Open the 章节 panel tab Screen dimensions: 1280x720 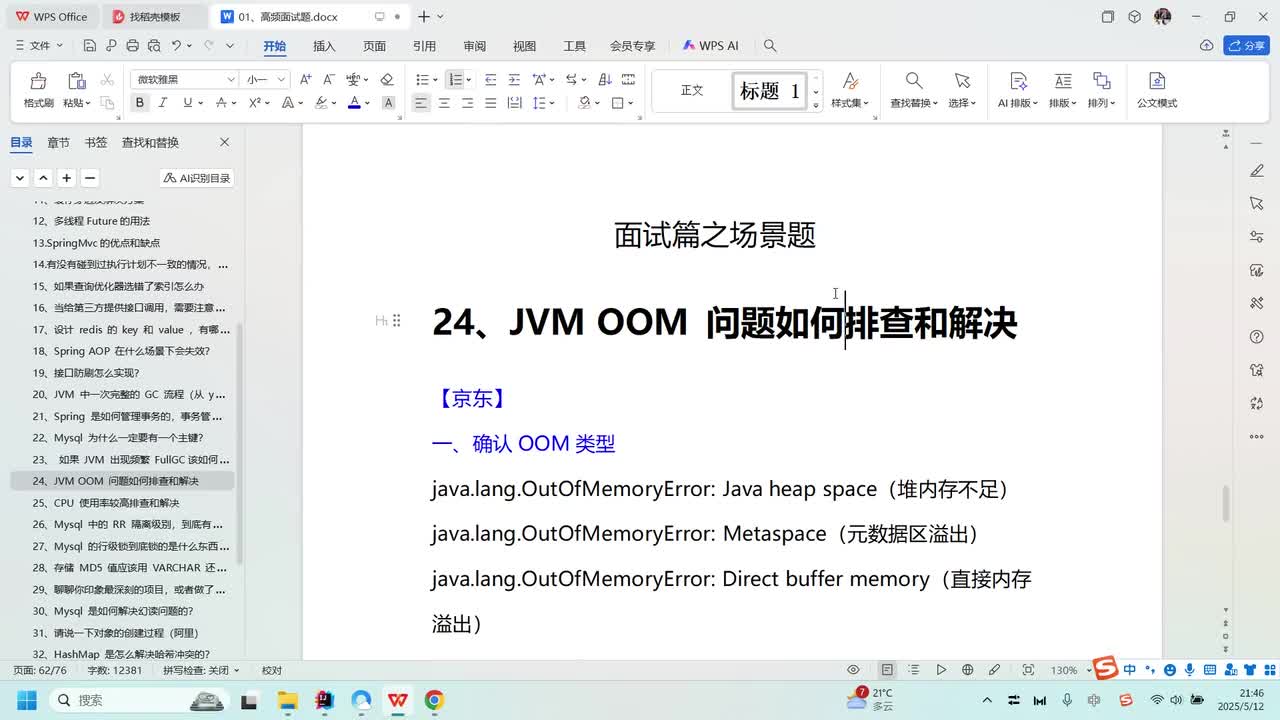pos(59,143)
